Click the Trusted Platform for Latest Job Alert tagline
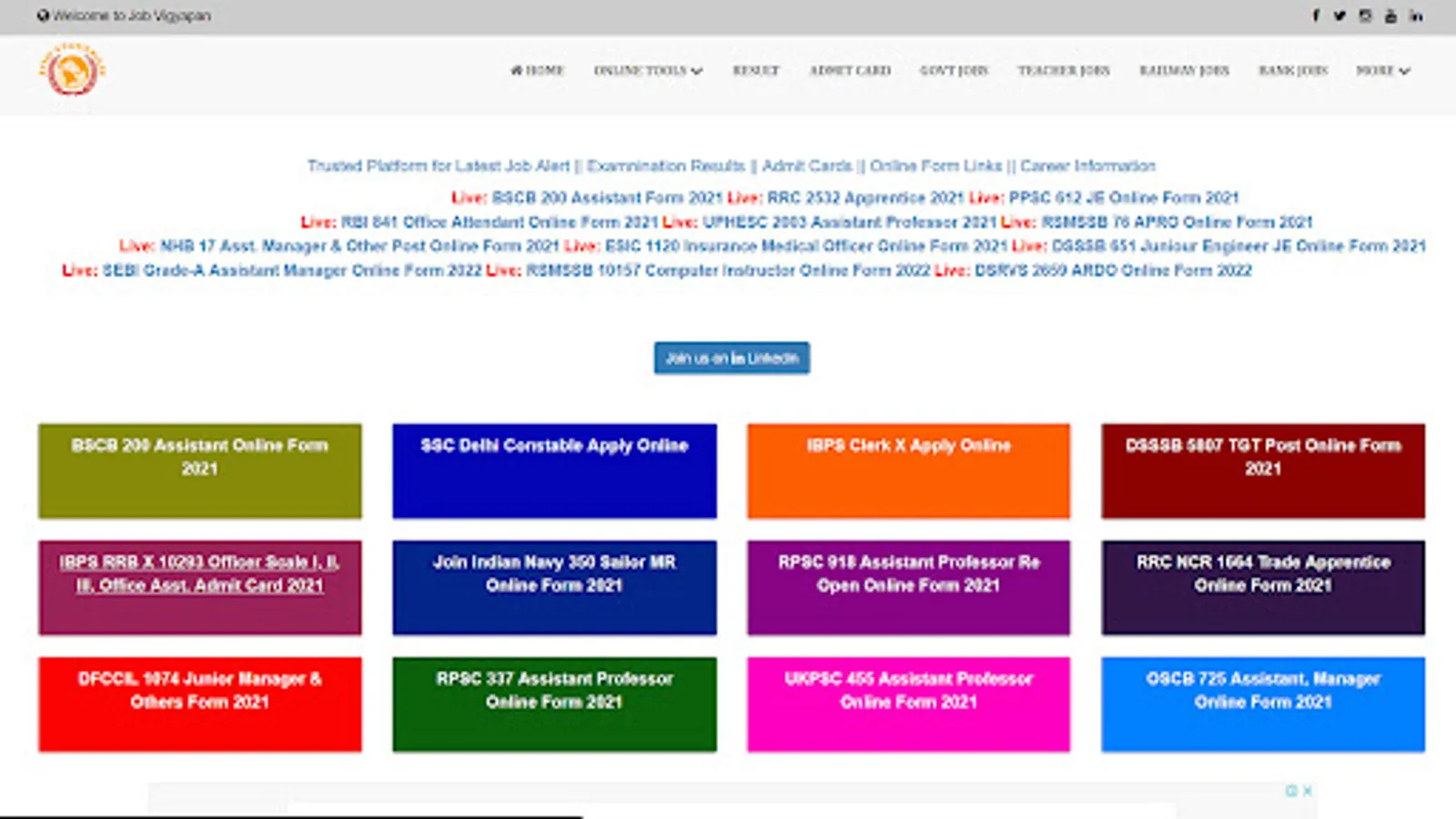This screenshot has width=1456, height=819. click(732, 166)
